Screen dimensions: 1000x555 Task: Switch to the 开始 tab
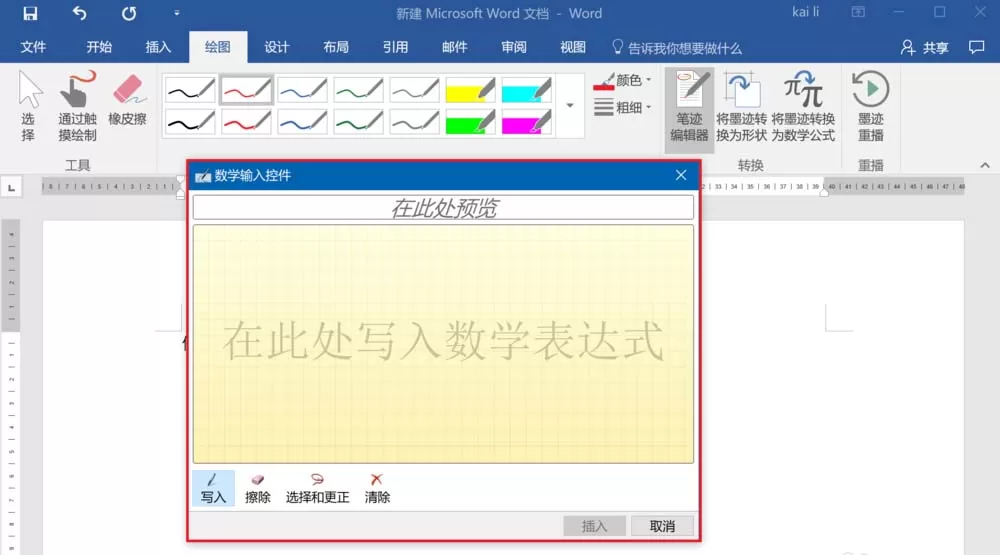pos(99,47)
